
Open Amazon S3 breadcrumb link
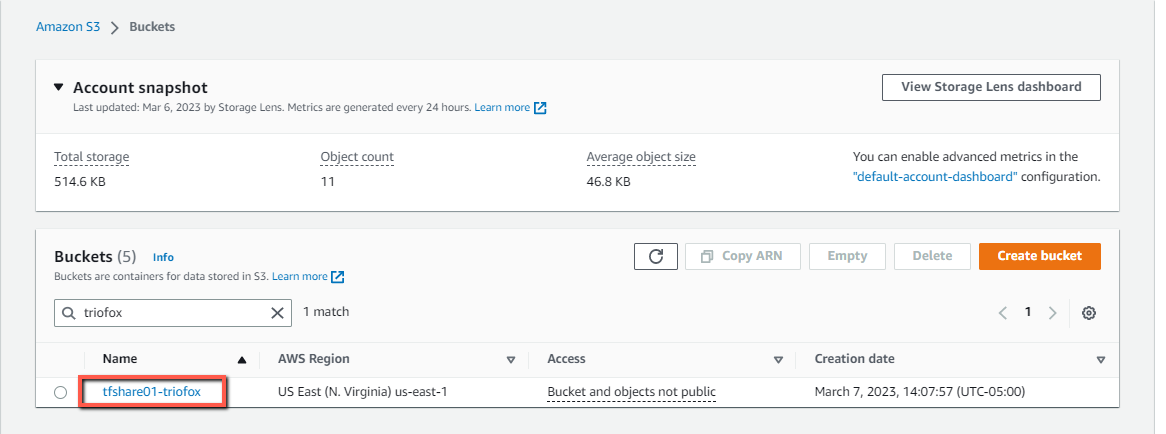[x=68, y=27]
